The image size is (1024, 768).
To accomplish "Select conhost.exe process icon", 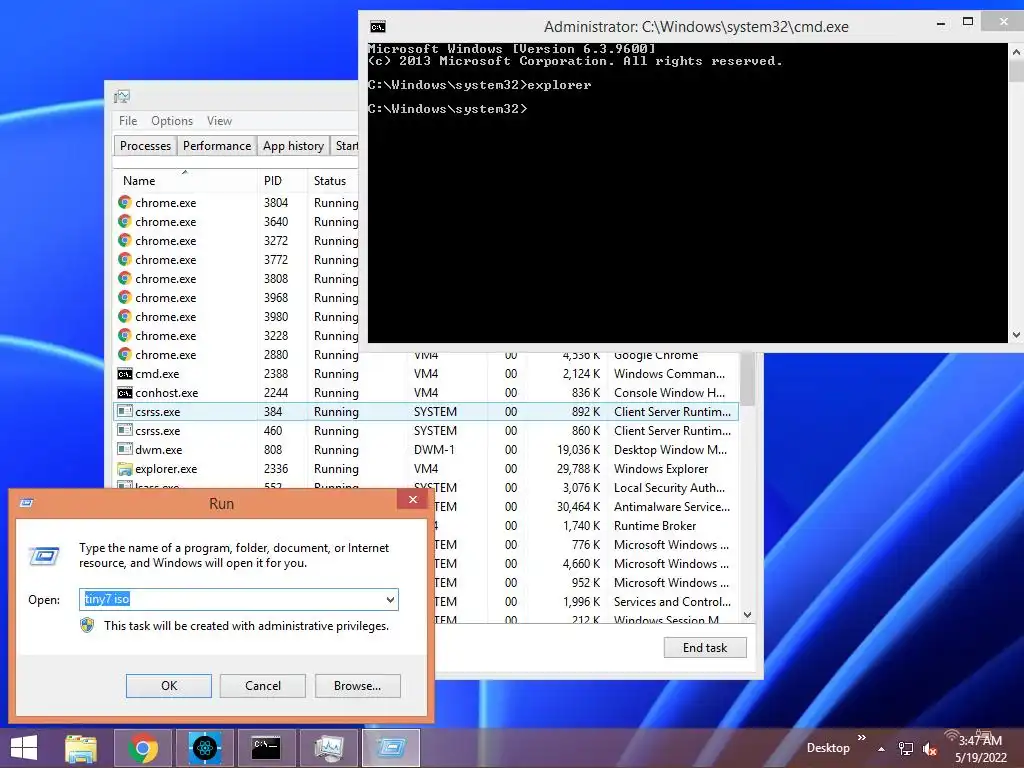I will point(125,392).
